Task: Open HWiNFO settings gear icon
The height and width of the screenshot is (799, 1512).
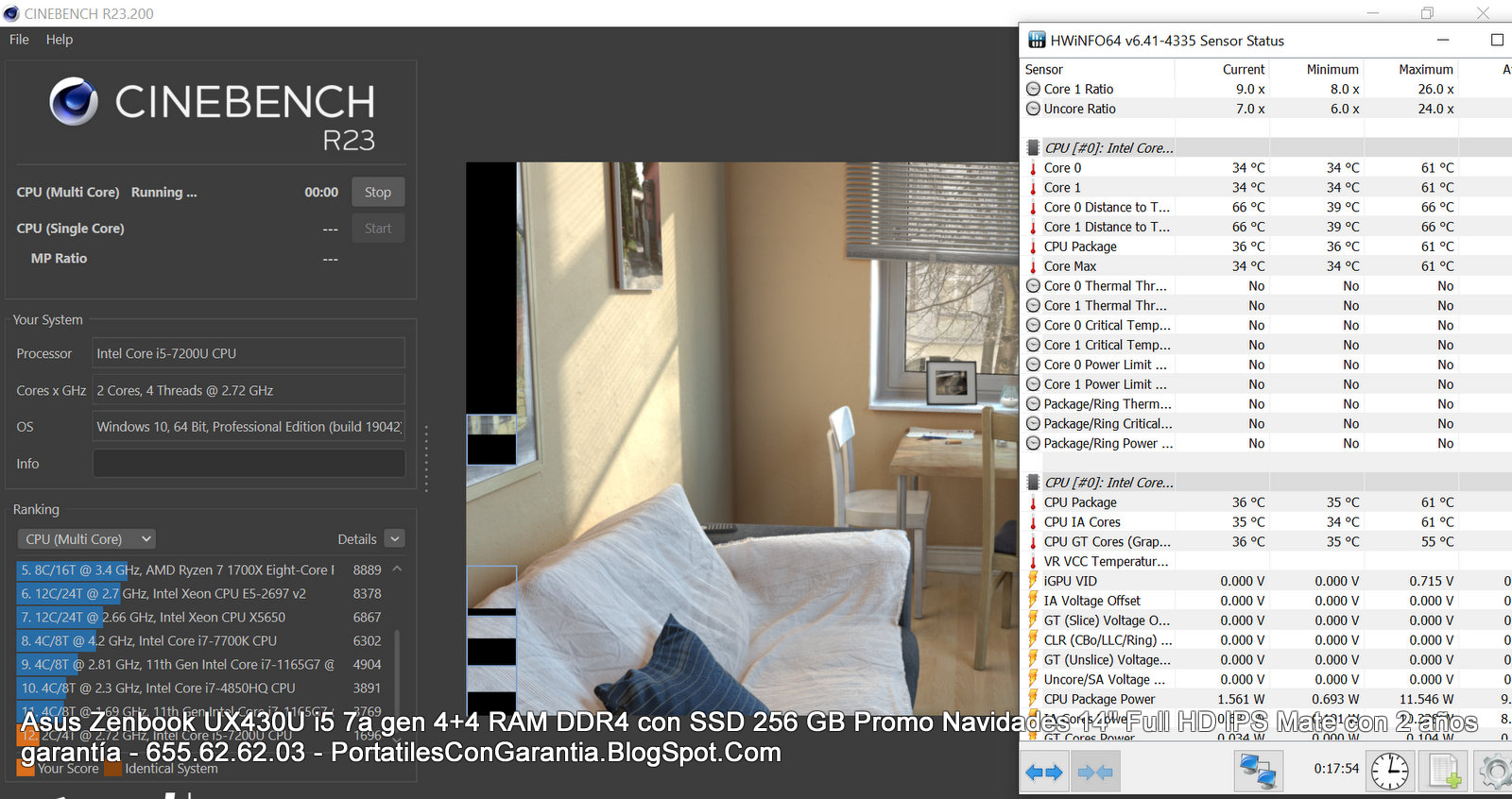Action: 1495,771
